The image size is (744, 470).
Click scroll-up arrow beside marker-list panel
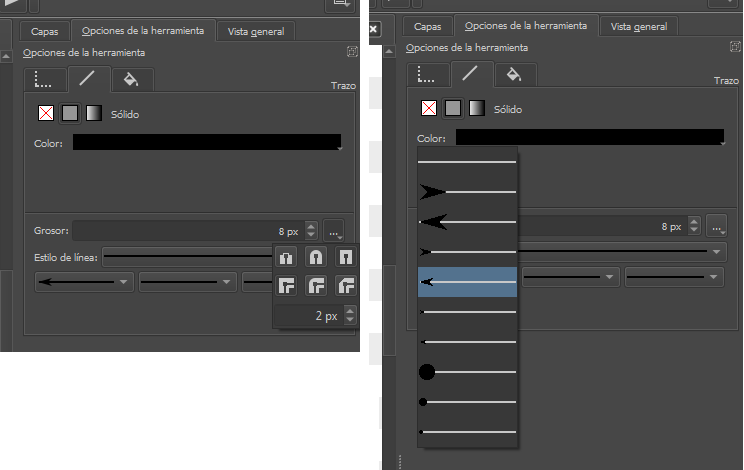(389, 51)
